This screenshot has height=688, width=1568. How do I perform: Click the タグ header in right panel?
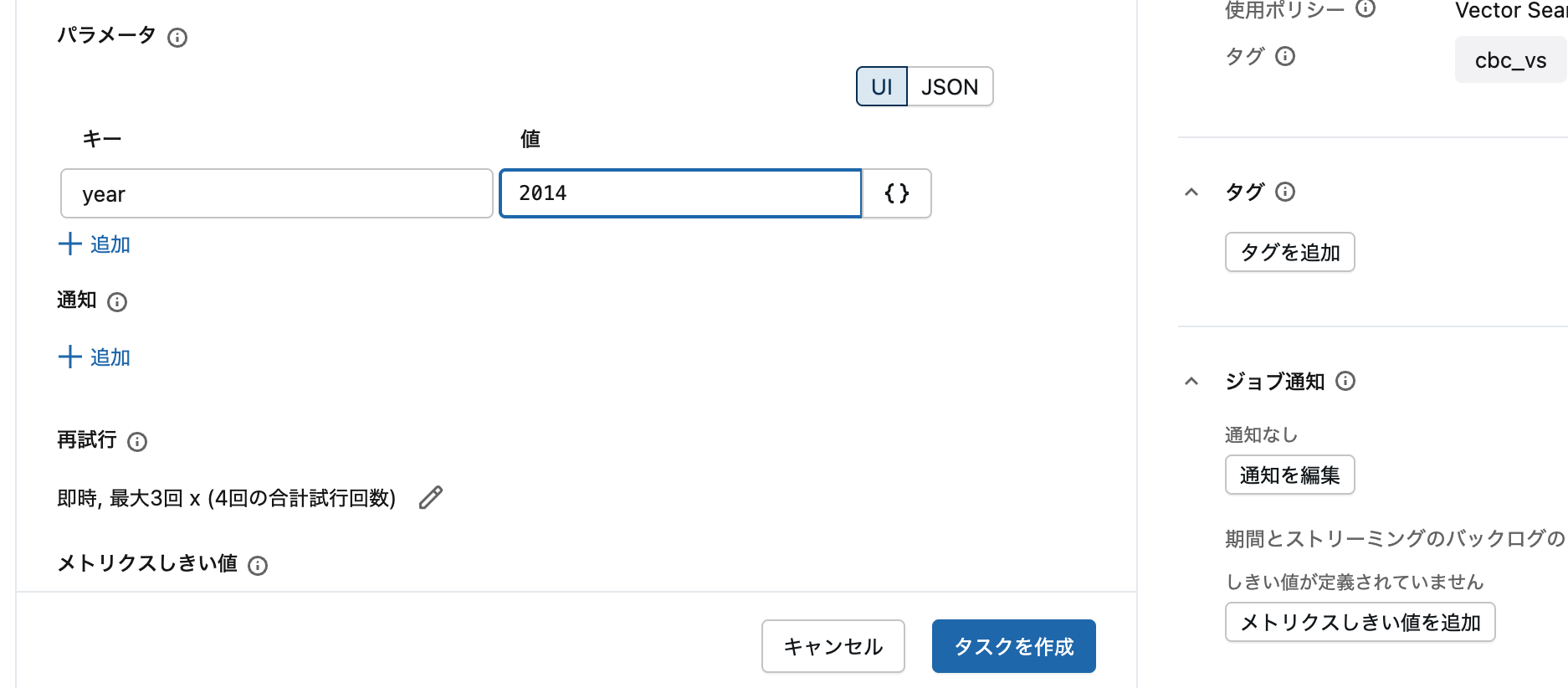[x=1246, y=192]
